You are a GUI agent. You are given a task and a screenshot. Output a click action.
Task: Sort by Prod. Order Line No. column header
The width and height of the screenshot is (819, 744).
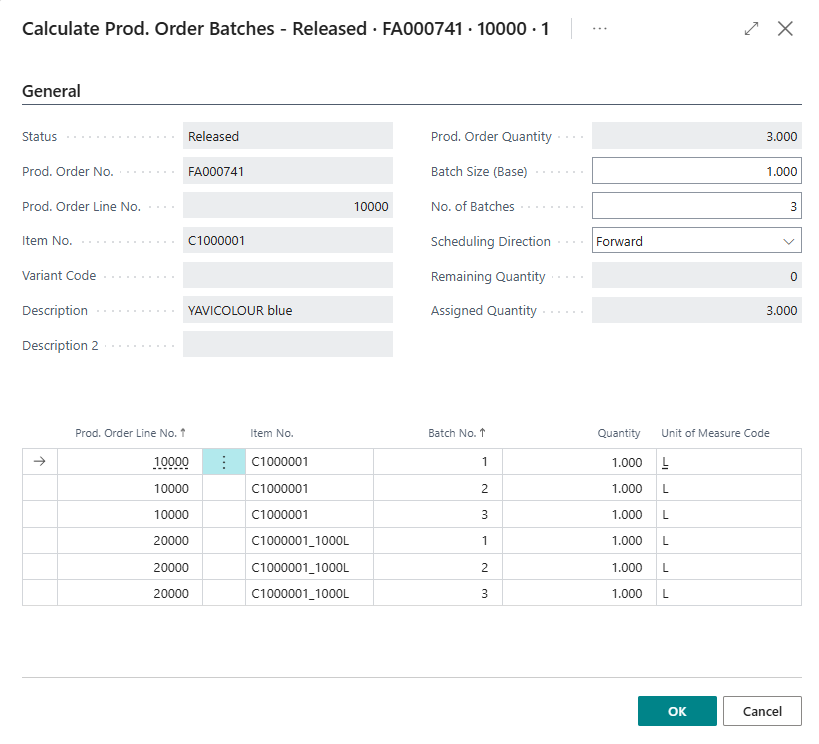(x=130, y=433)
